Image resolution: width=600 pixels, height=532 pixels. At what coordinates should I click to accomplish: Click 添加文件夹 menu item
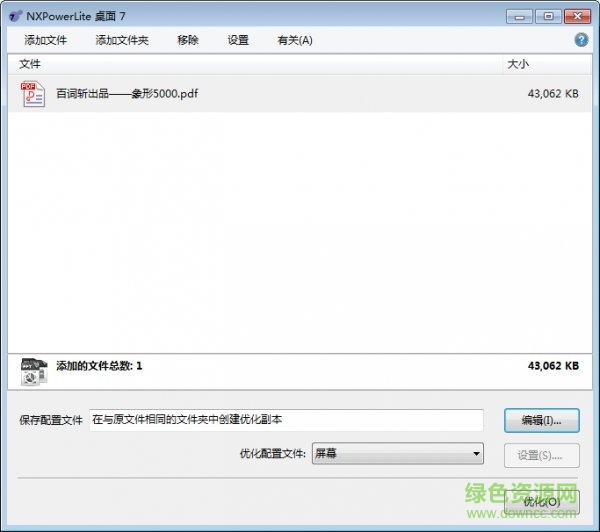point(122,40)
